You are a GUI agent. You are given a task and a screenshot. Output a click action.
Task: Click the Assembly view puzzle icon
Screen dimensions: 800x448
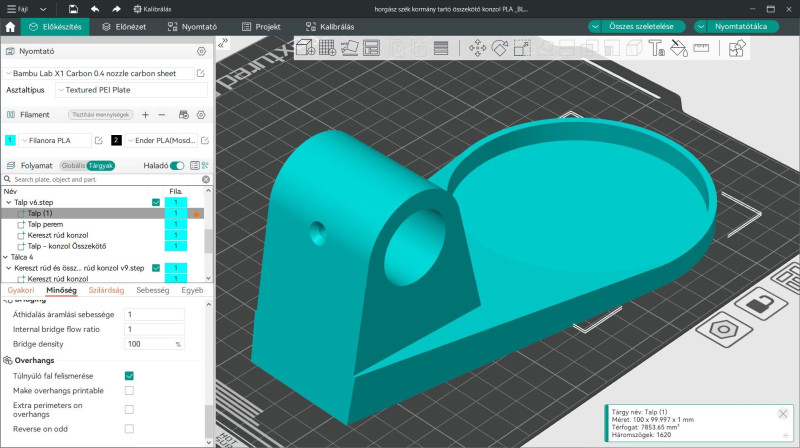click(x=737, y=48)
